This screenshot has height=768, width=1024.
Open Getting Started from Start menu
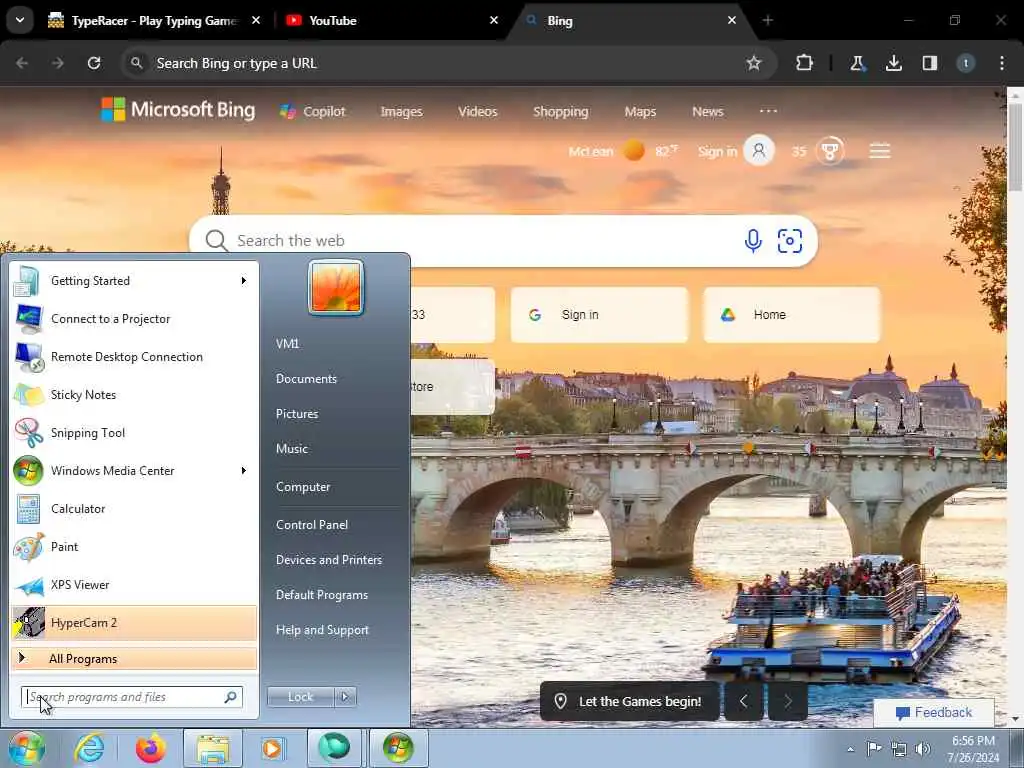pyautogui.click(x=134, y=281)
